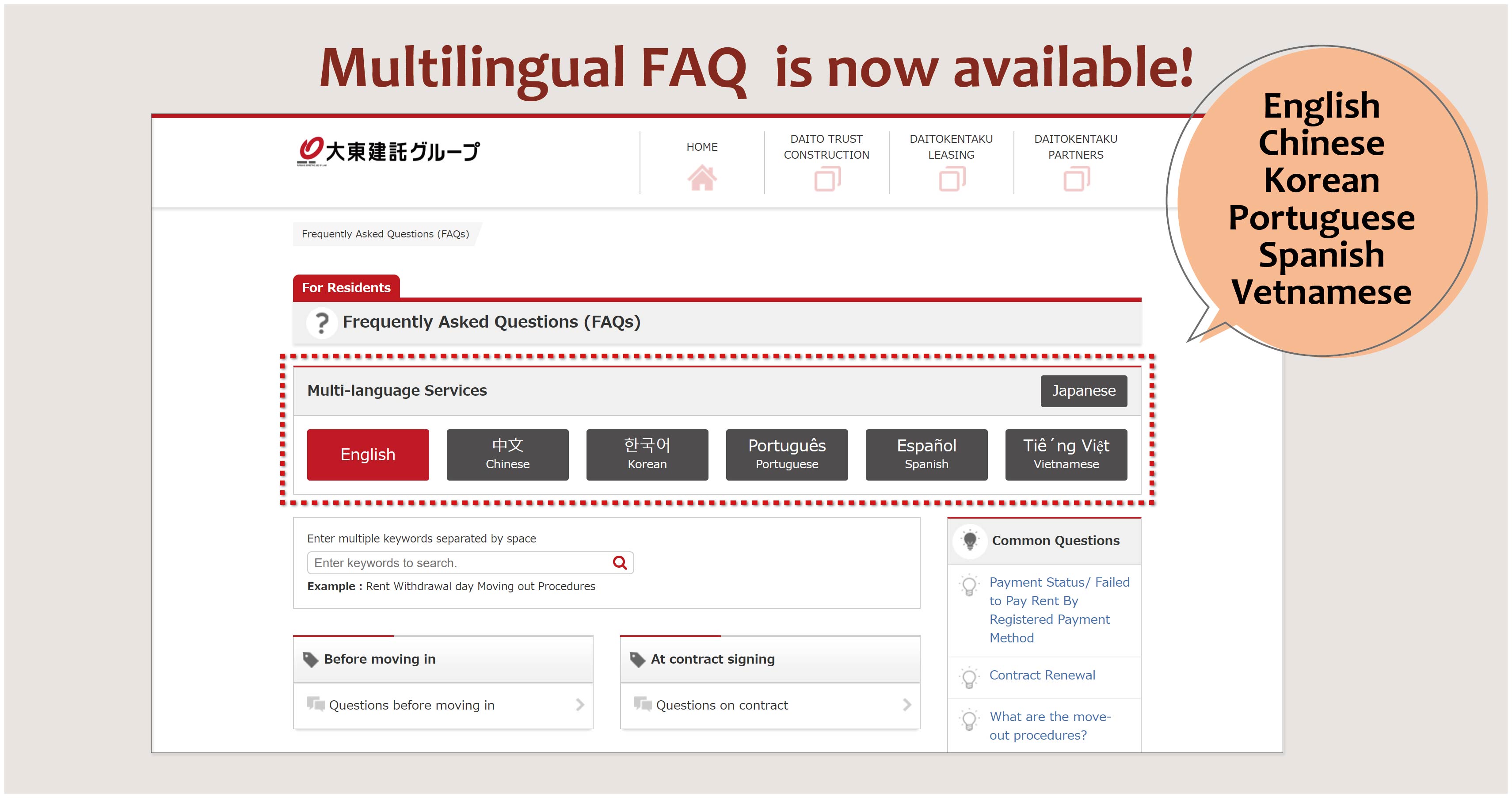Expand Questions on contract arrow
The height and width of the screenshot is (798, 1512).
click(x=906, y=705)
